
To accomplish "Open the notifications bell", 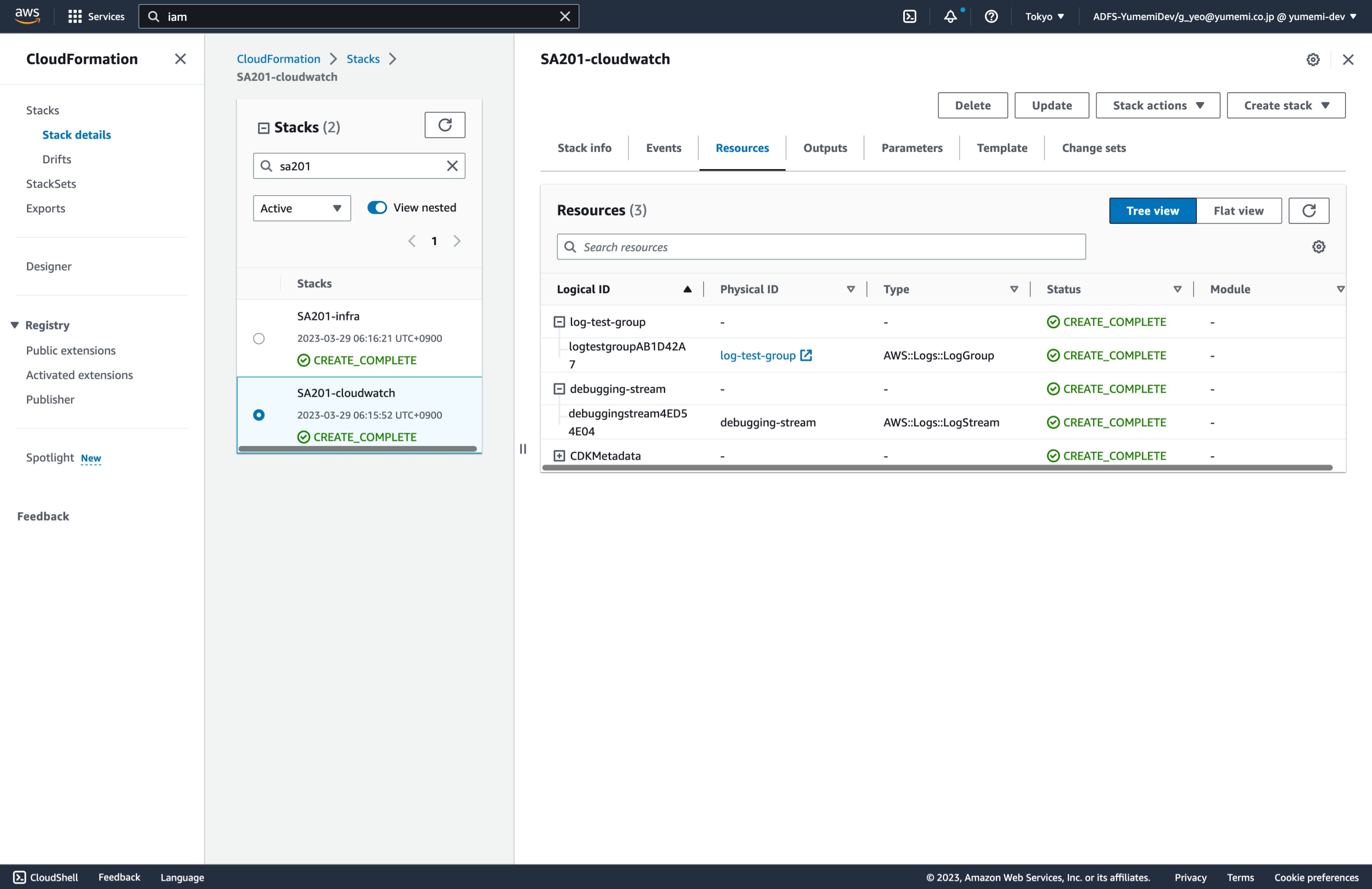I will coord(950,16).
